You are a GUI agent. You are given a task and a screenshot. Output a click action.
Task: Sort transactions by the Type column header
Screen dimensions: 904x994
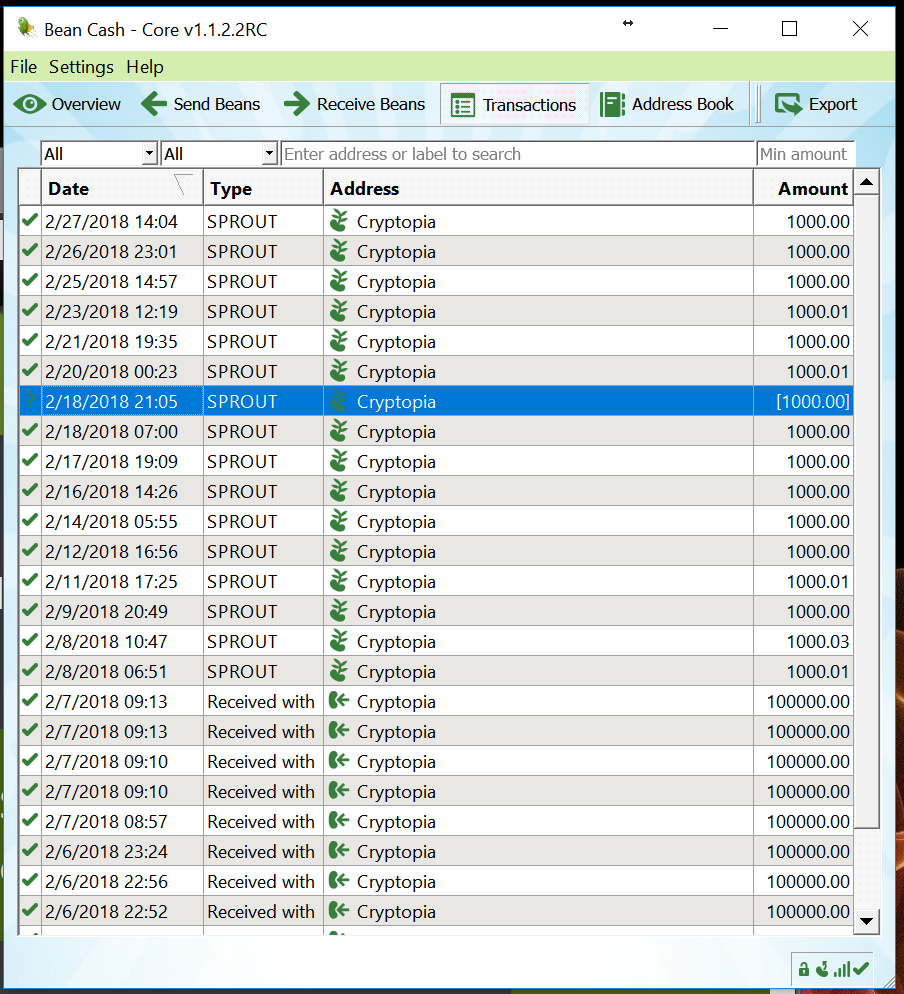(263, 188)
